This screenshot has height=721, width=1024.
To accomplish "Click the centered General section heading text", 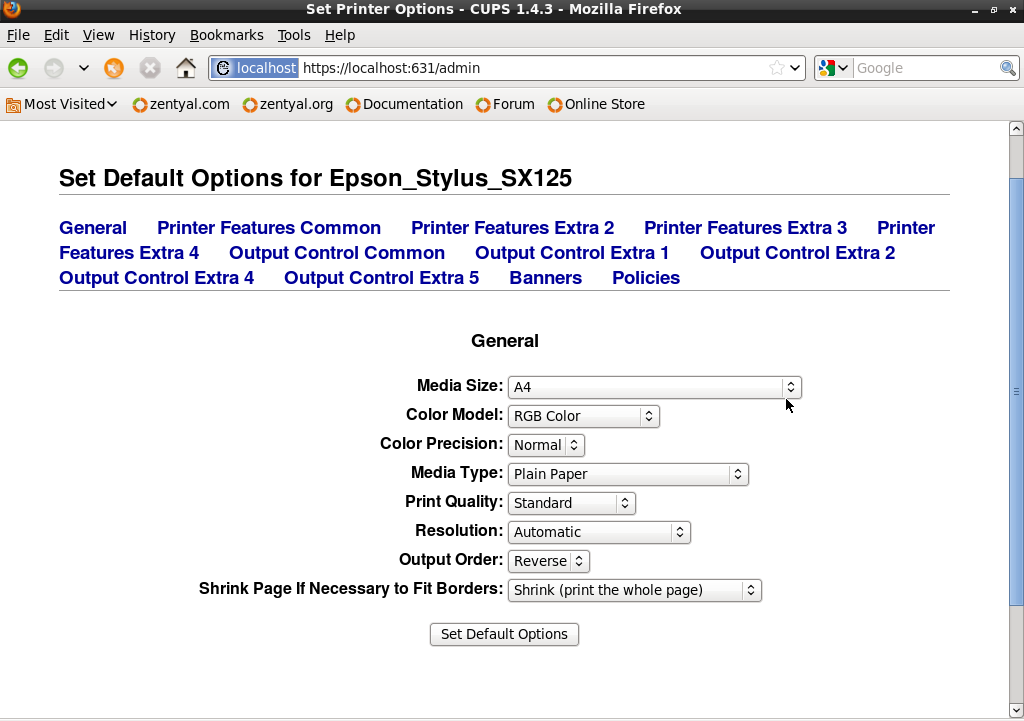I will tap(505, 341).
